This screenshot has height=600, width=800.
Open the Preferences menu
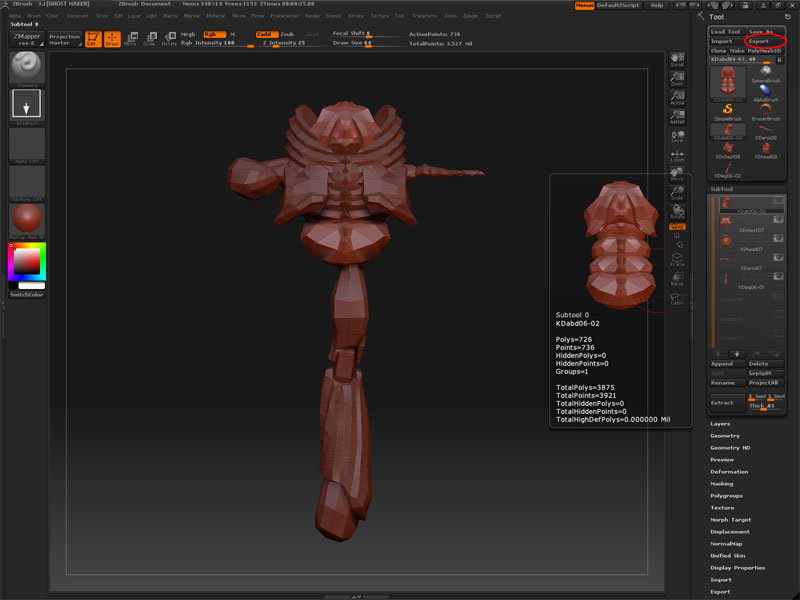coord(284,16)
